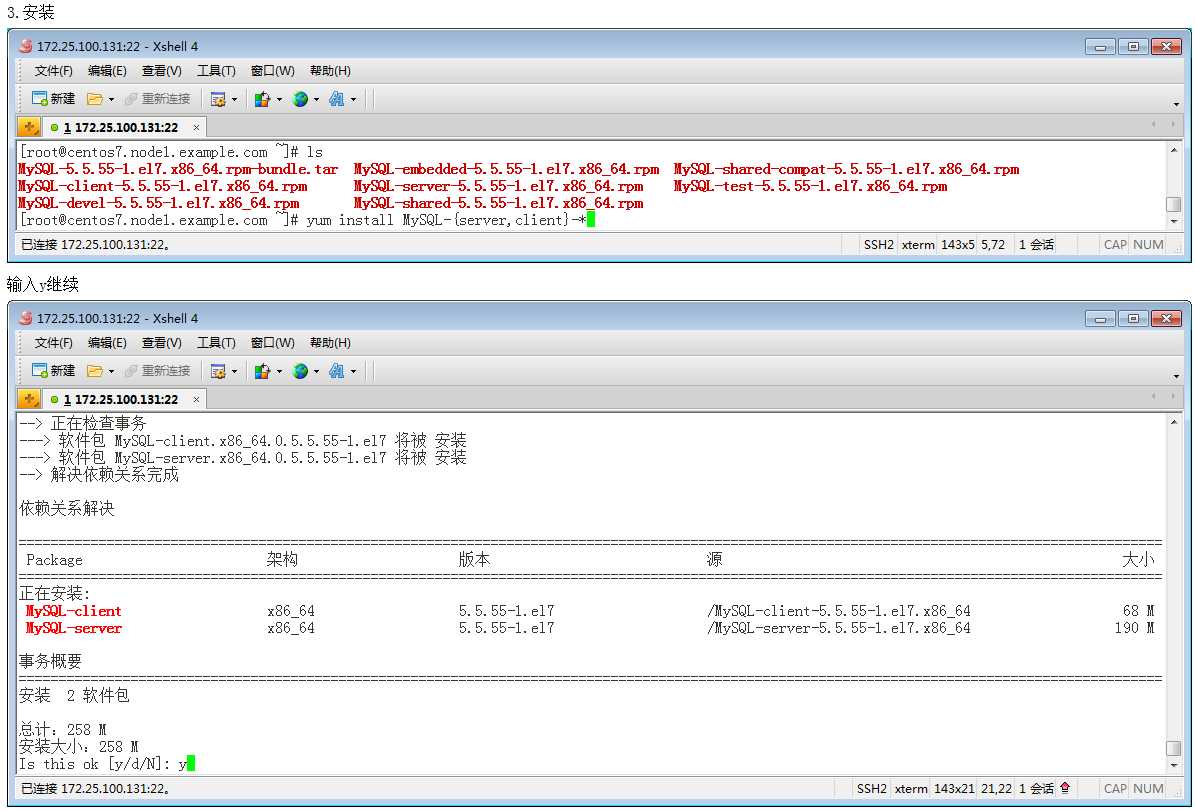Open font icon dropdown arrow in bottom window
This screenshot has height=810, width=1195.
click(353, 371)
